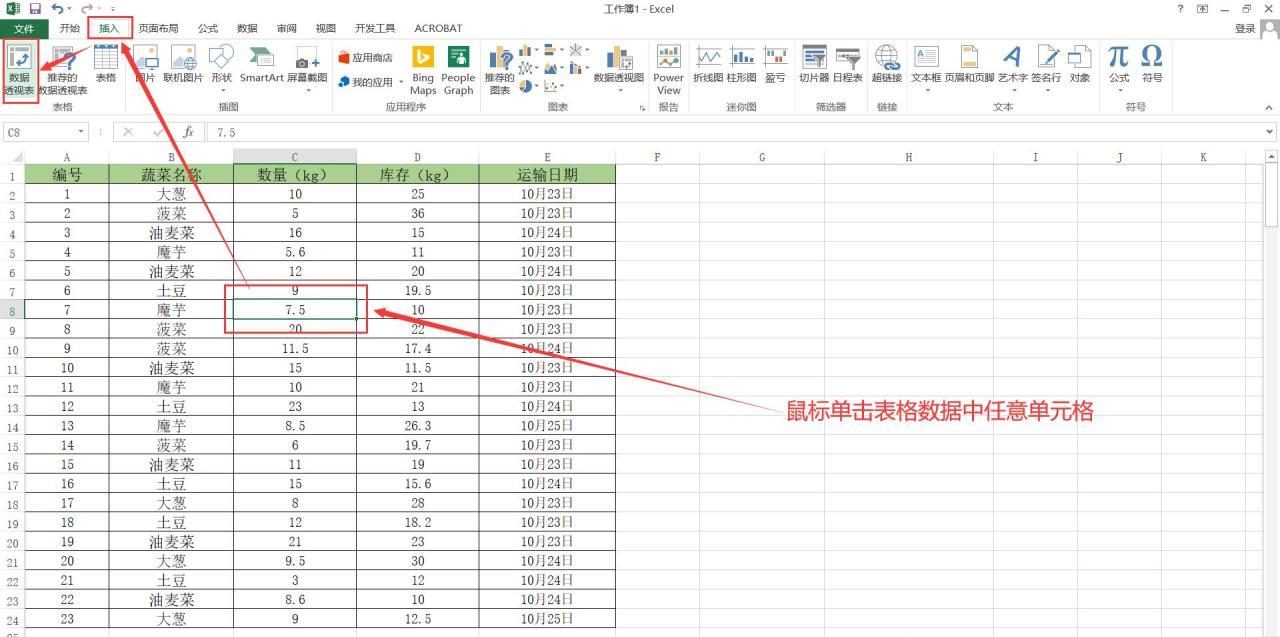Open the 我的应用 dropdown
Screen dimensions: 1280x637
pyautogui.click(x=371, y=82)
